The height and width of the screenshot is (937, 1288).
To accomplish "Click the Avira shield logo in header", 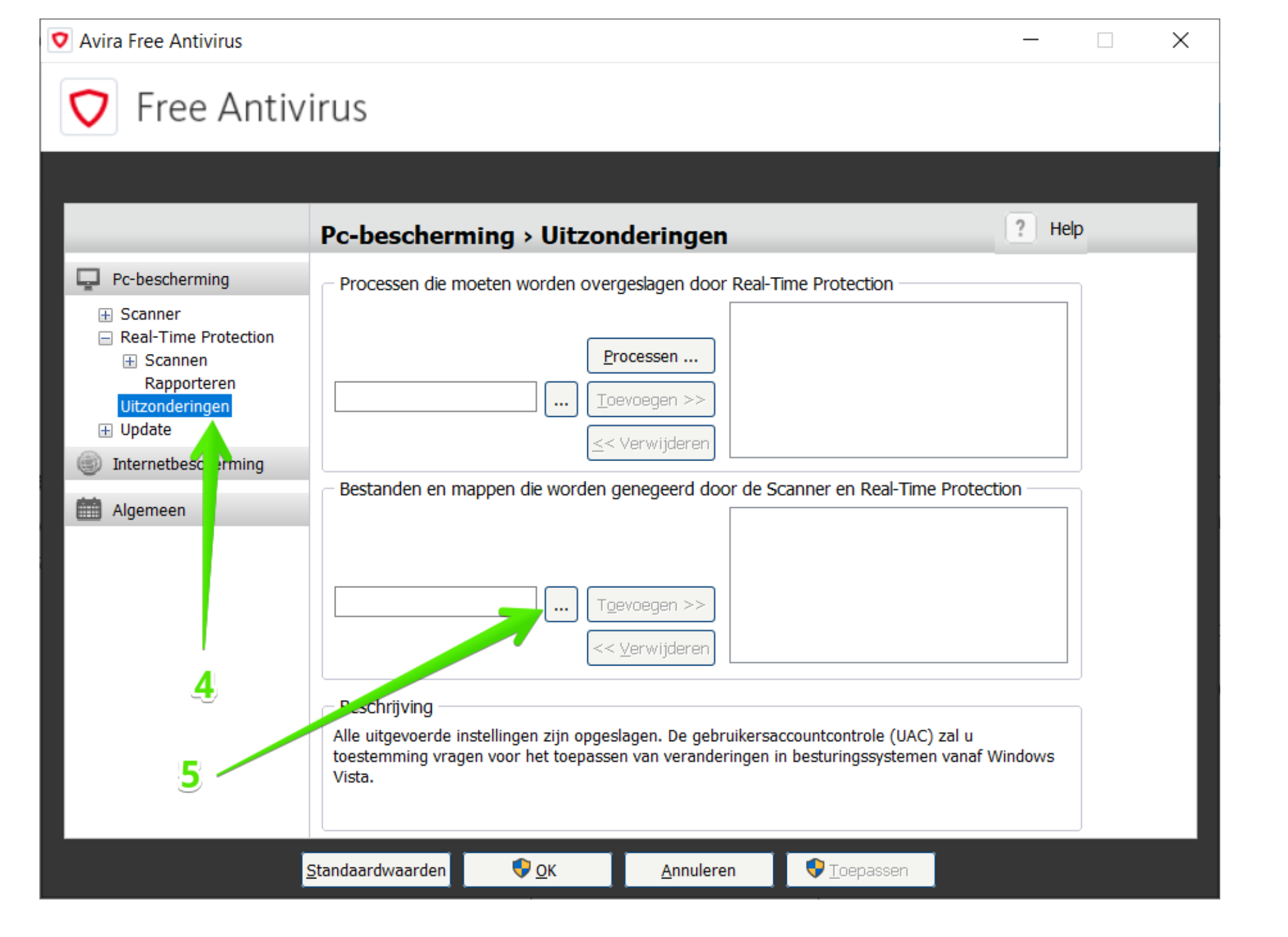I will click(x=89, y=107).
